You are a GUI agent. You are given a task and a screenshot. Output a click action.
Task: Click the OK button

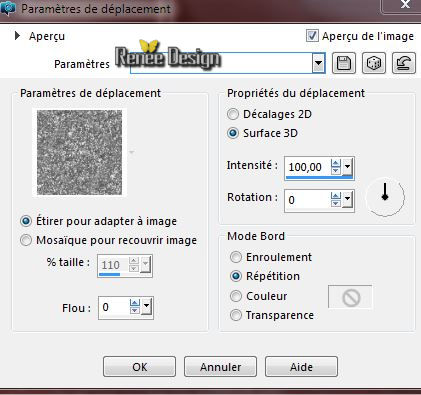coord(139,367)
